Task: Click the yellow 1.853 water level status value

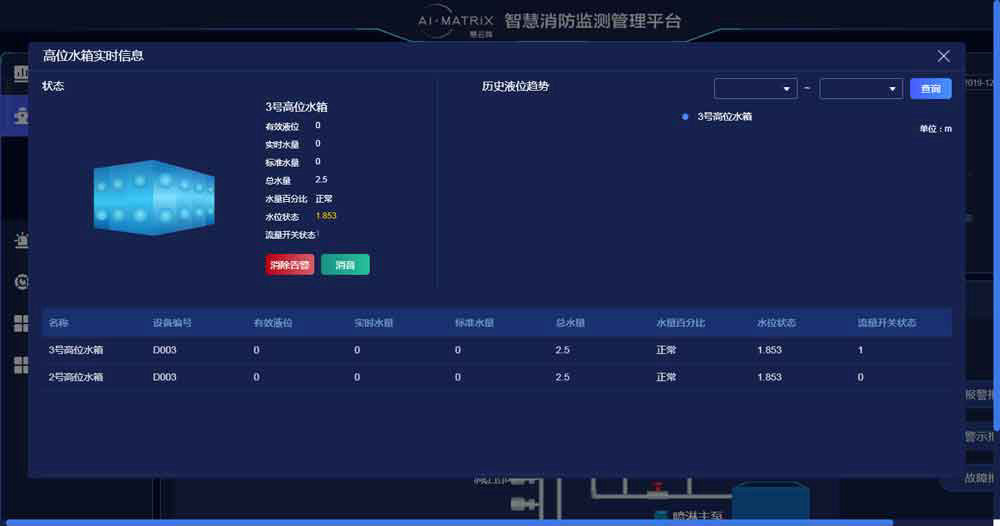Action: point(326,216)
